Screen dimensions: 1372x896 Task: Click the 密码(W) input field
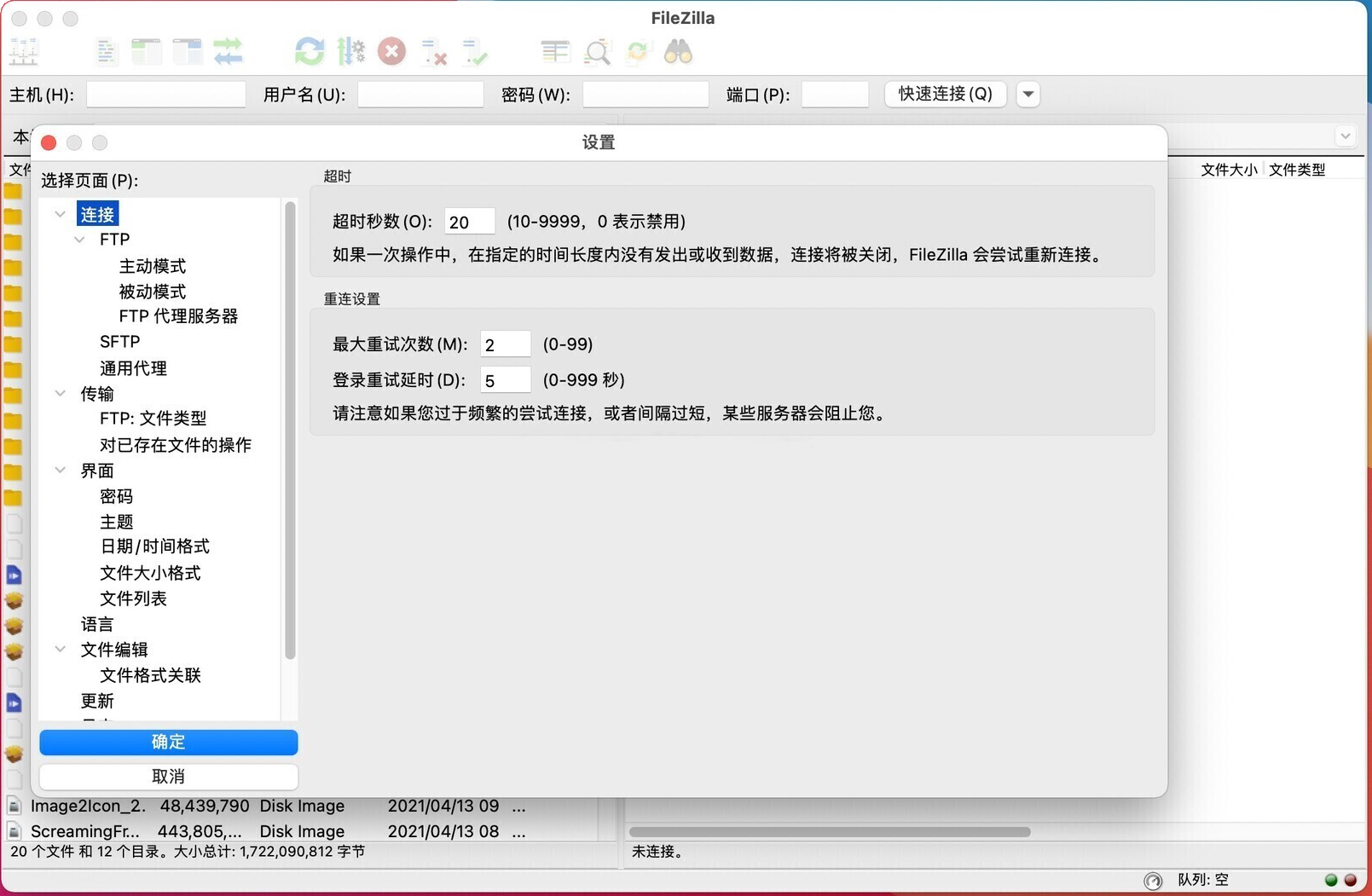(x=645, y=94)
